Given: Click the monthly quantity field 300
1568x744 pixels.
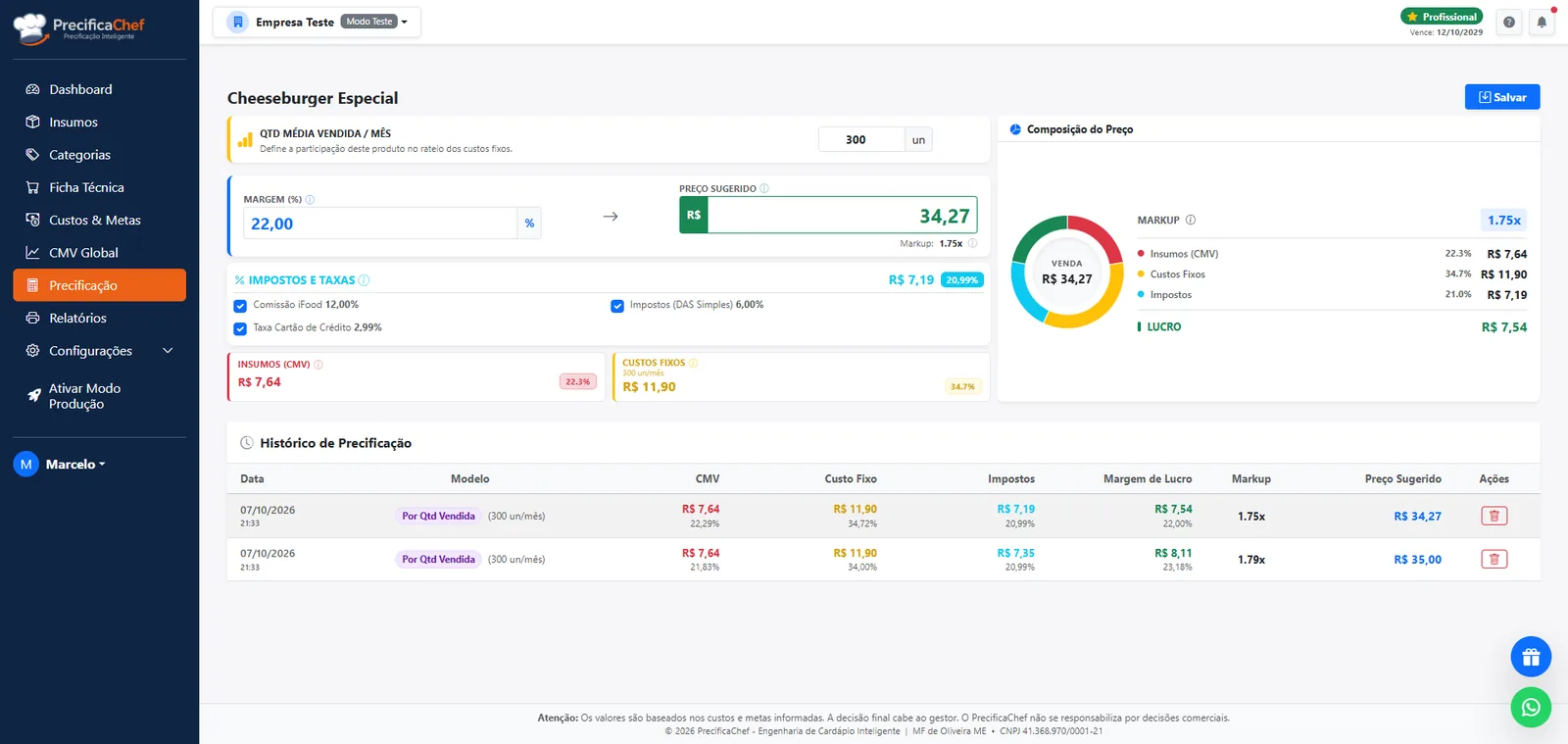Looking at the screenshot, I should click(x=861, y=140).
